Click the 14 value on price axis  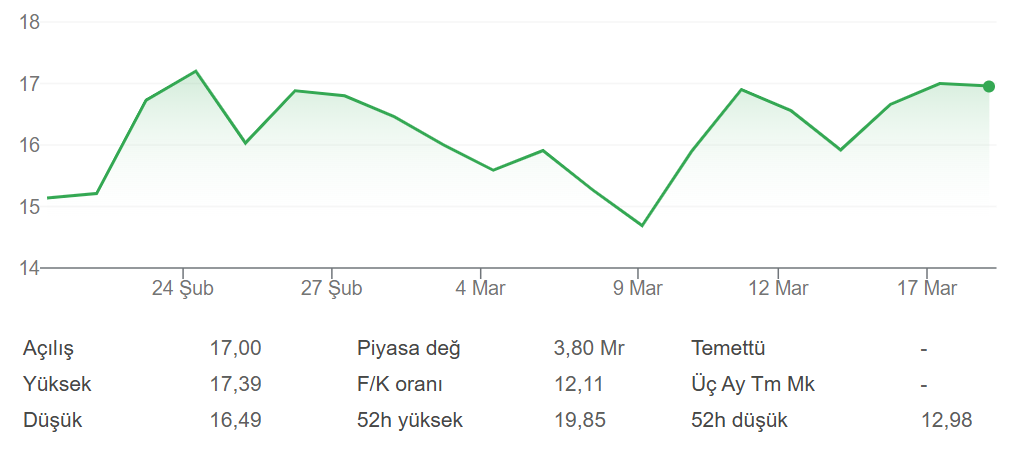29,268
